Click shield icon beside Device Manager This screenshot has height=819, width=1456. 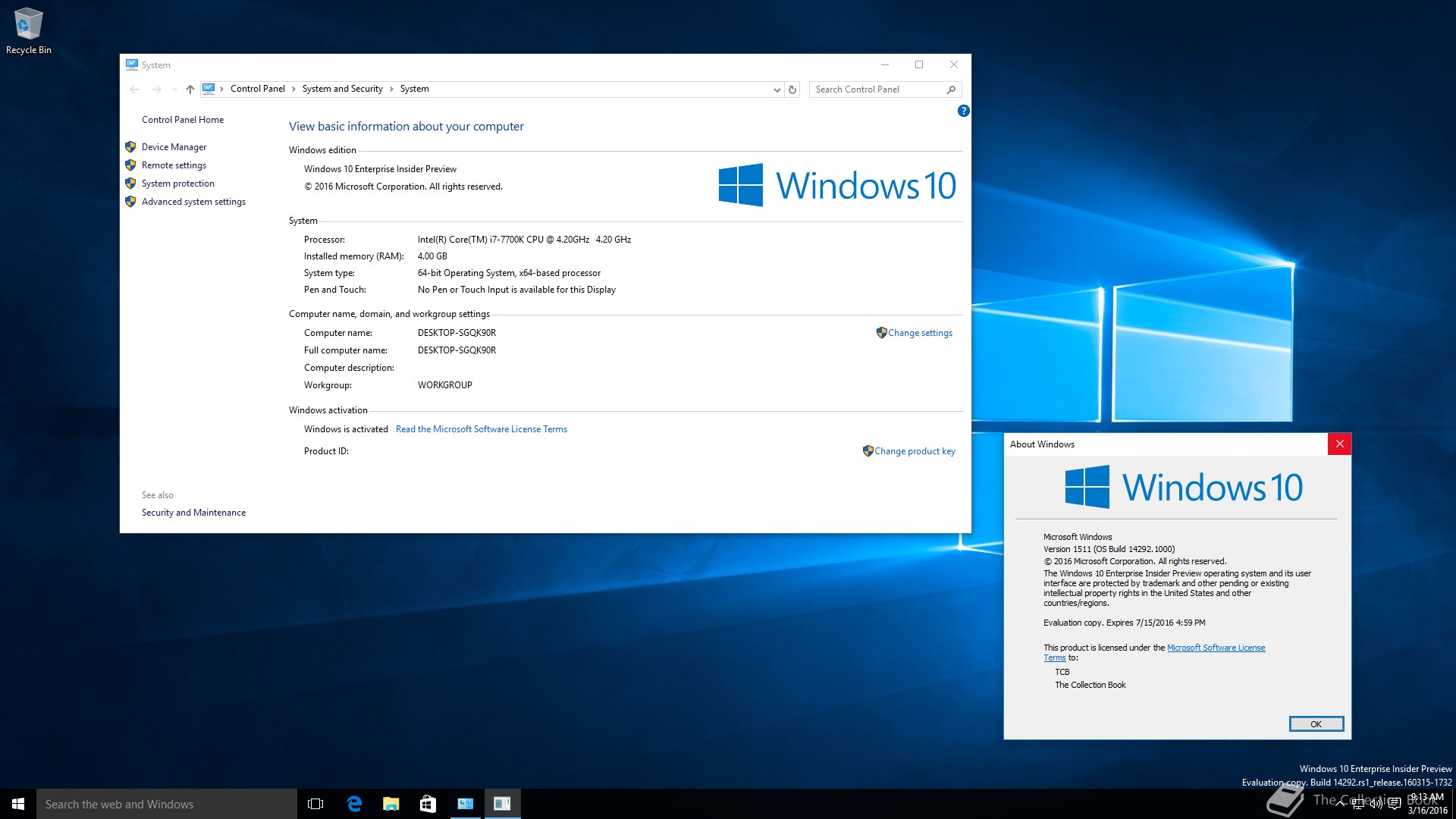click(x=130, y=147)
